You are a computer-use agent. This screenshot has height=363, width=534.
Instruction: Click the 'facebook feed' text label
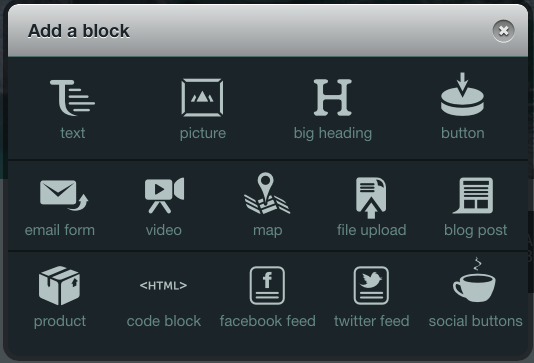[x=268, y=321]
